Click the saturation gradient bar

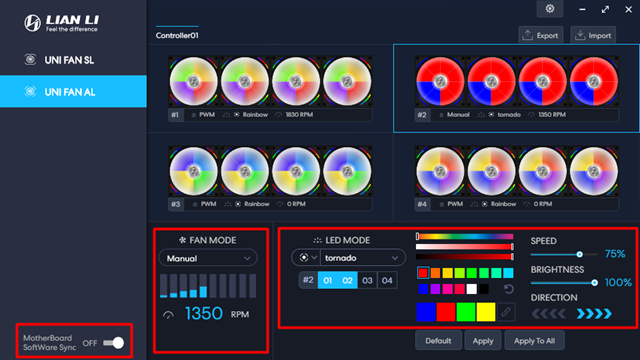pyautogui.click(x=464, y=247)
